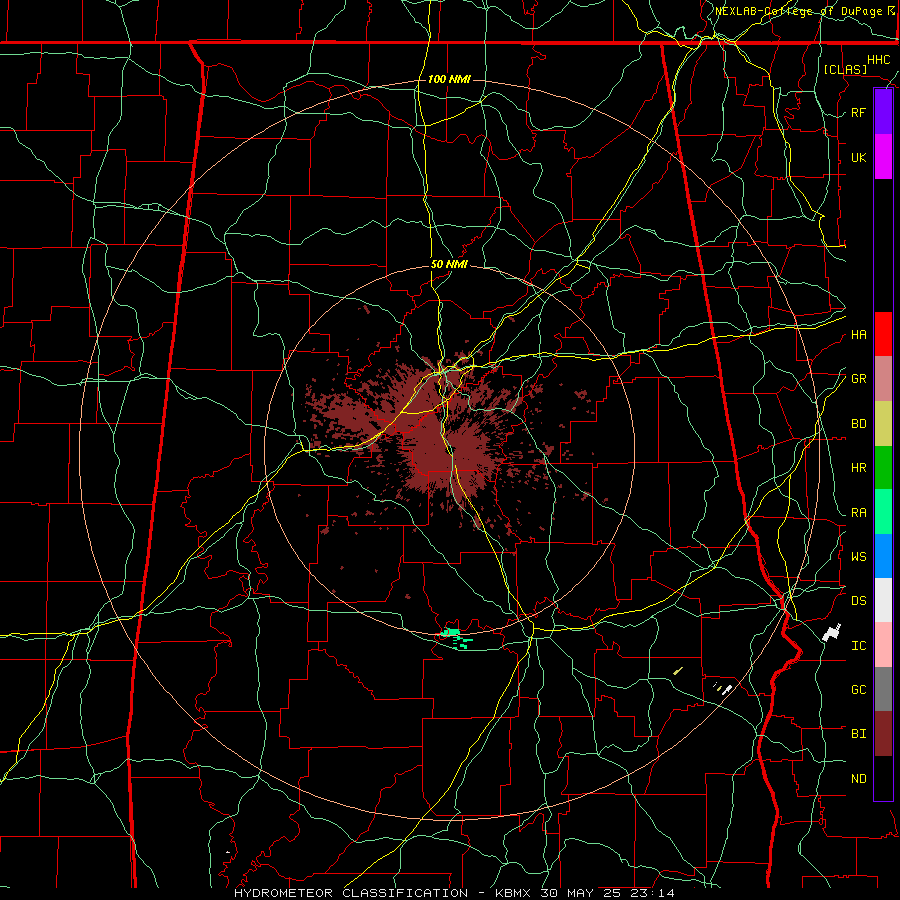Click the gray GC legend swatch
Screen dimensions: 900x900
883,689
